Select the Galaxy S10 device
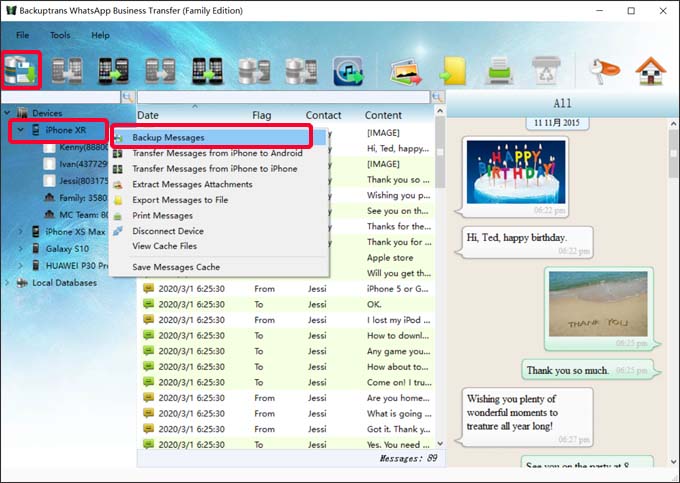Screen dimensions: 680x483 click(67, 249)
